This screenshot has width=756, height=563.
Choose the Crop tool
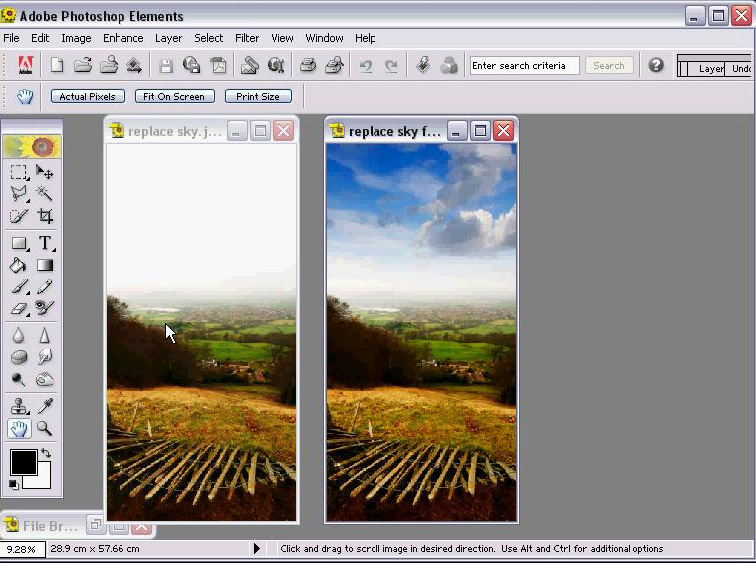click(45, 216)
